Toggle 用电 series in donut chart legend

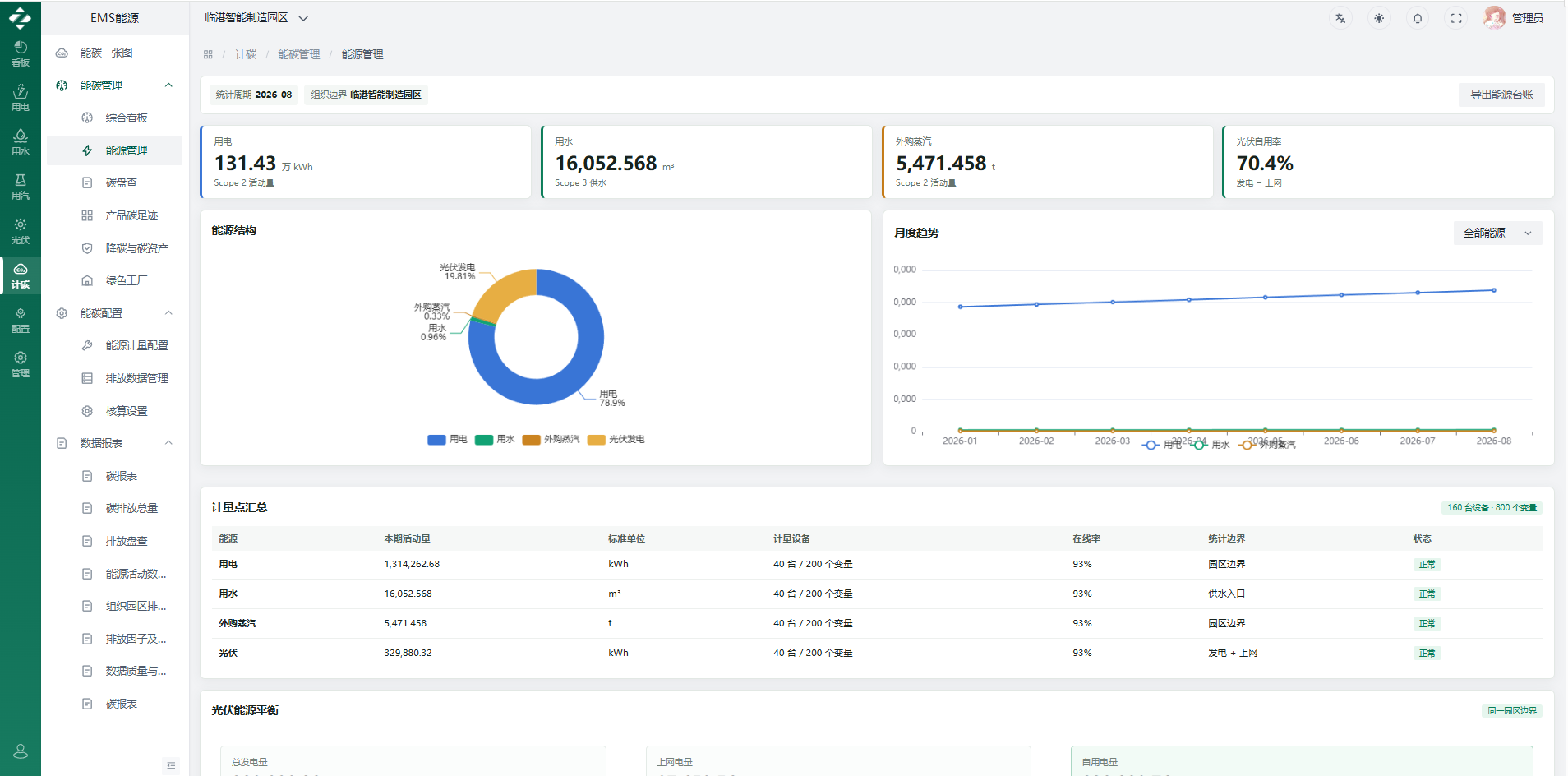click(447, 439)
